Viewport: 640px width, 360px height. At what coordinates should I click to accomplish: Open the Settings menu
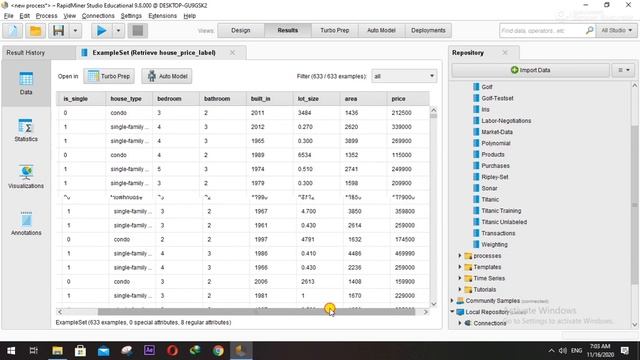(131, 16)
